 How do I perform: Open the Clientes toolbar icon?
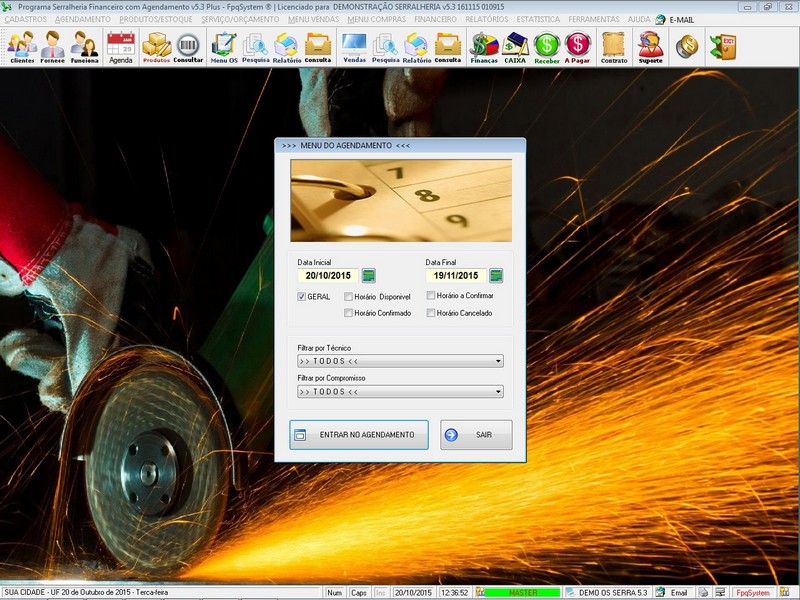tap(22, 46)
